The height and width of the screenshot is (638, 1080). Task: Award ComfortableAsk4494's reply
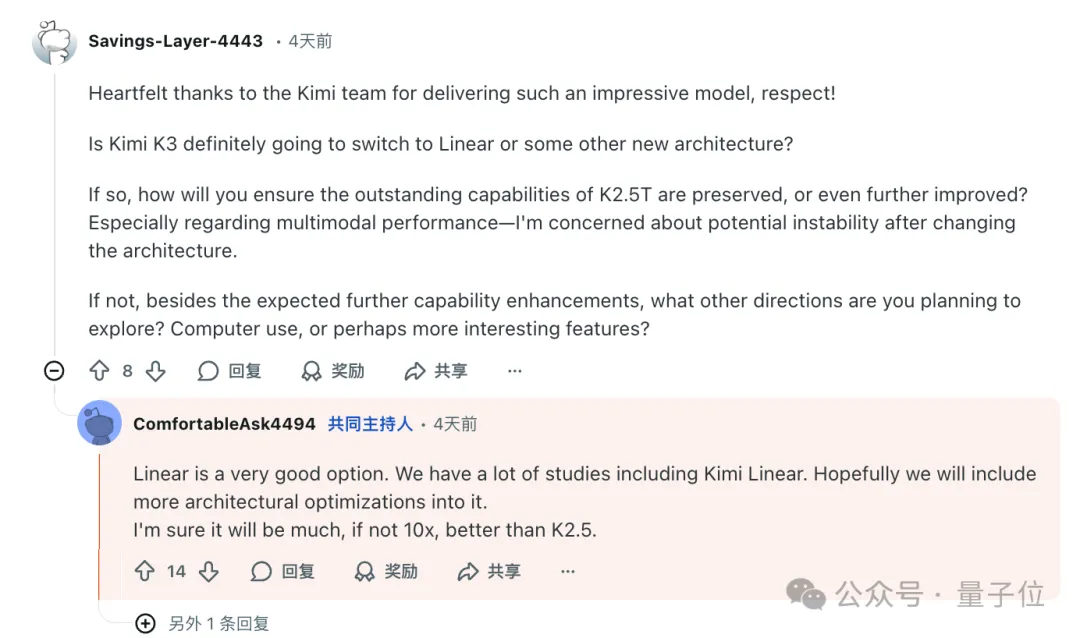point(386,571)
